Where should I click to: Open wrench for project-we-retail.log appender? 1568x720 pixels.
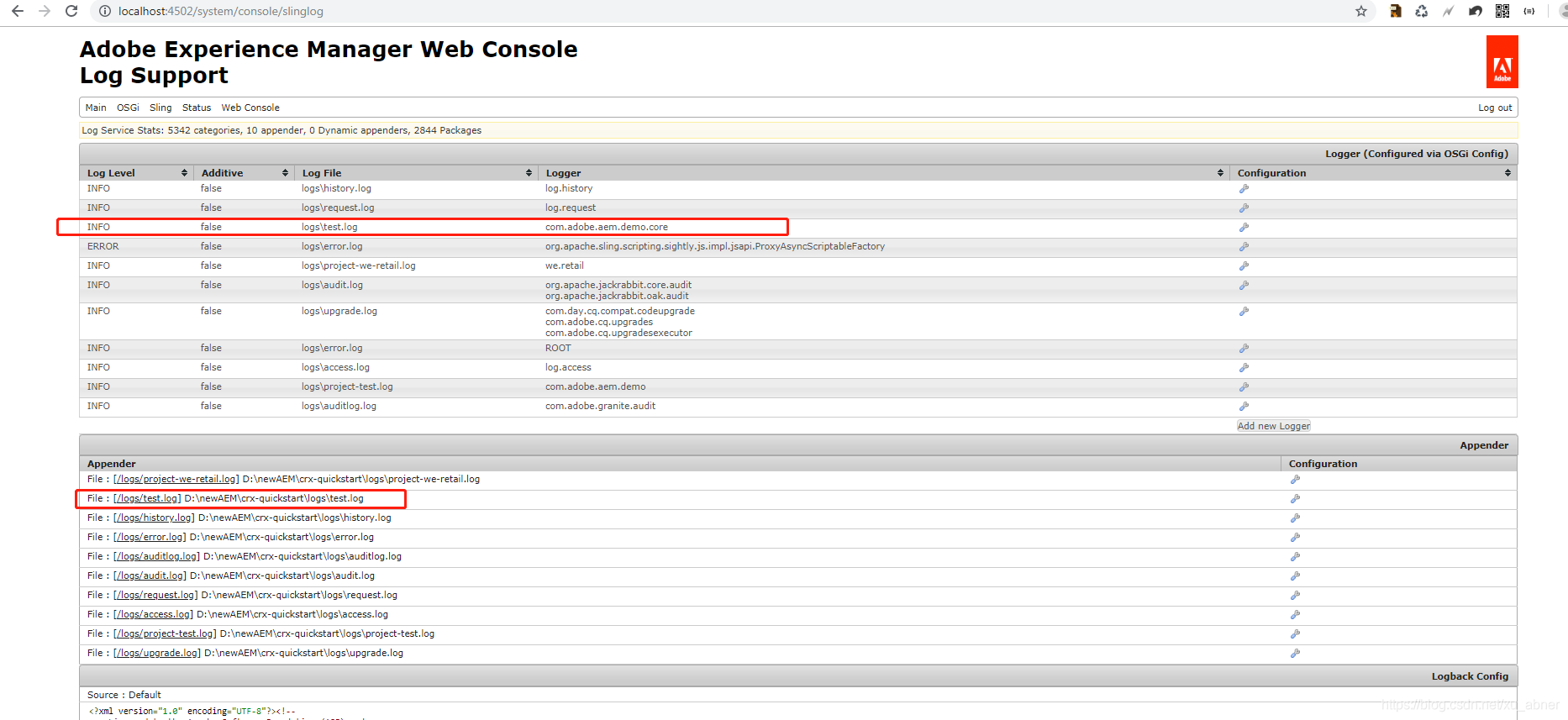[1295, 480]
